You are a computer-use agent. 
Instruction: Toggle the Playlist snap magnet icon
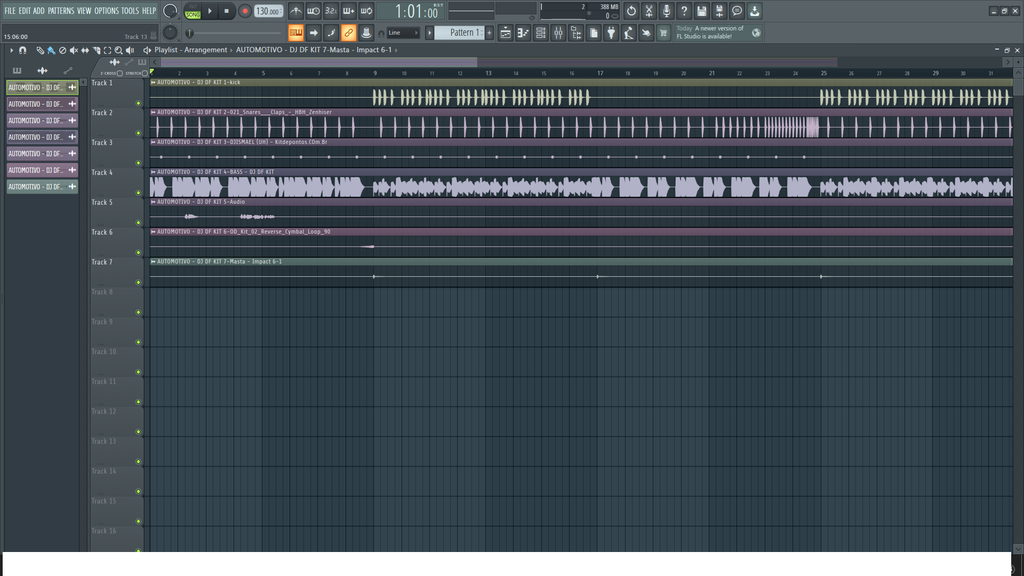[x=23, y=50]
